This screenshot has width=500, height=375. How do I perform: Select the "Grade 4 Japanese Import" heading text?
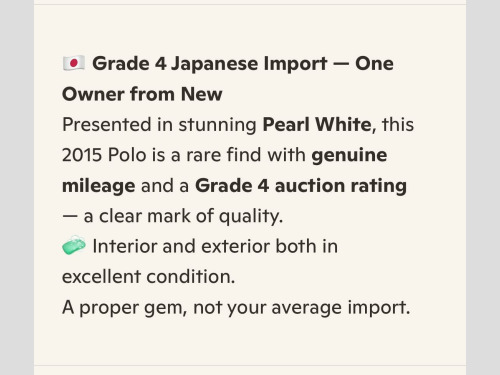[210, 64]
